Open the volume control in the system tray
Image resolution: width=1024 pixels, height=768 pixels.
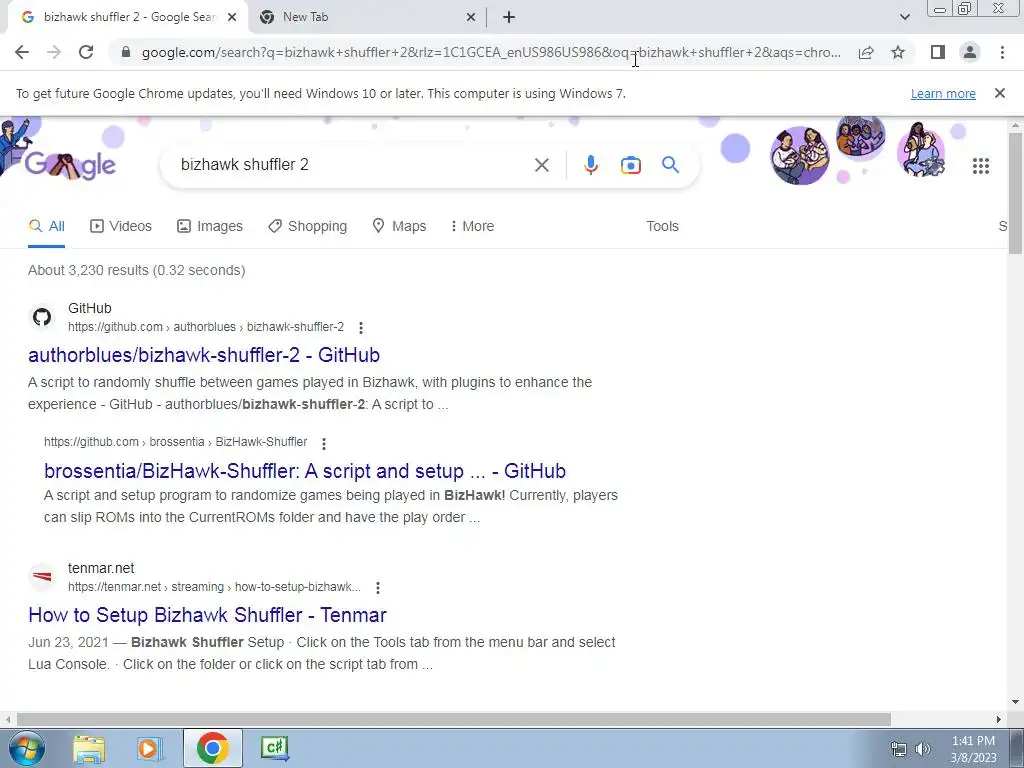pyautogui.click(x=923, y=749)
